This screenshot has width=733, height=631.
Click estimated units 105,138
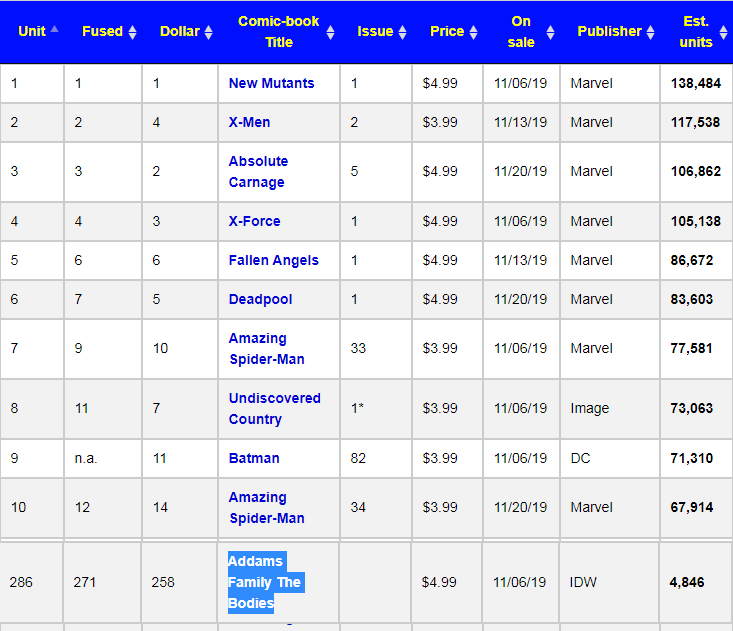click(696, 221)
